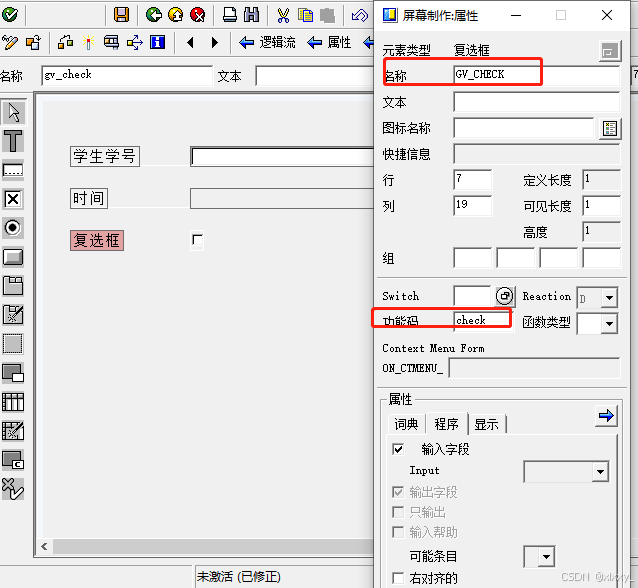This screenshot has width=638, height=588.
Task: Switch to the 程序 tab
Action: pyautogui.click(x=446, y=424)
